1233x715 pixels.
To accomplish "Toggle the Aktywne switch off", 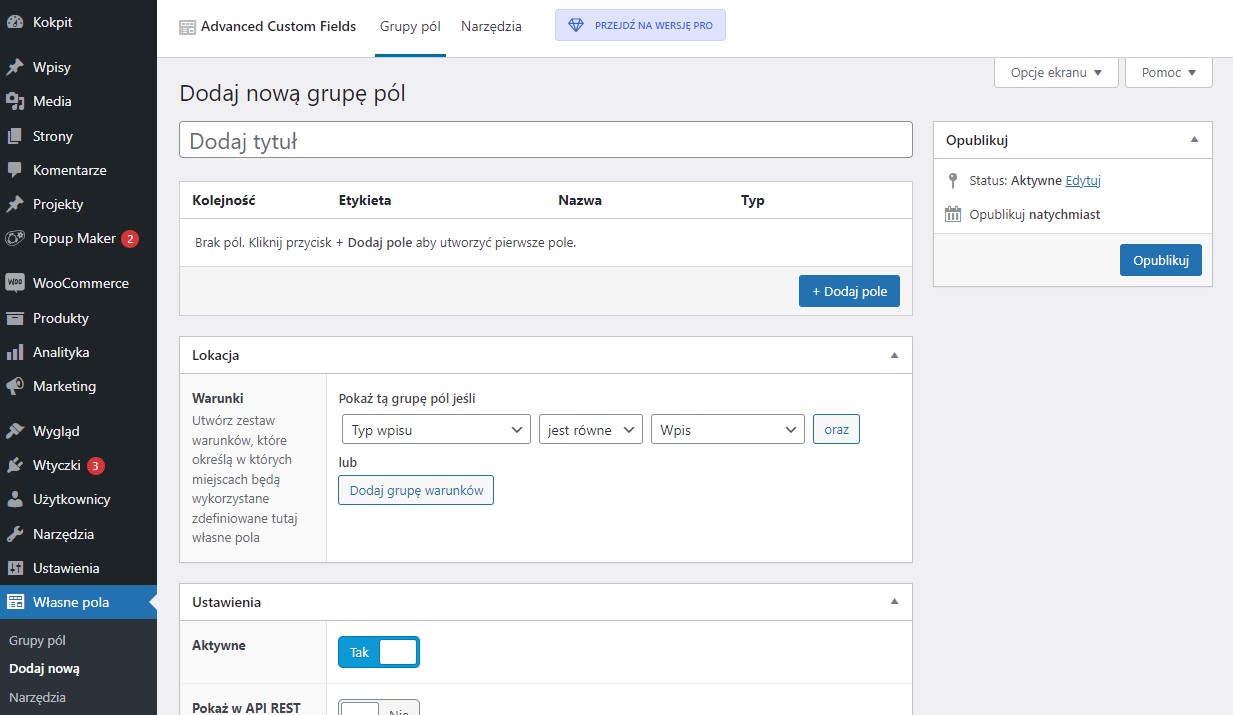I will (379, 652).
